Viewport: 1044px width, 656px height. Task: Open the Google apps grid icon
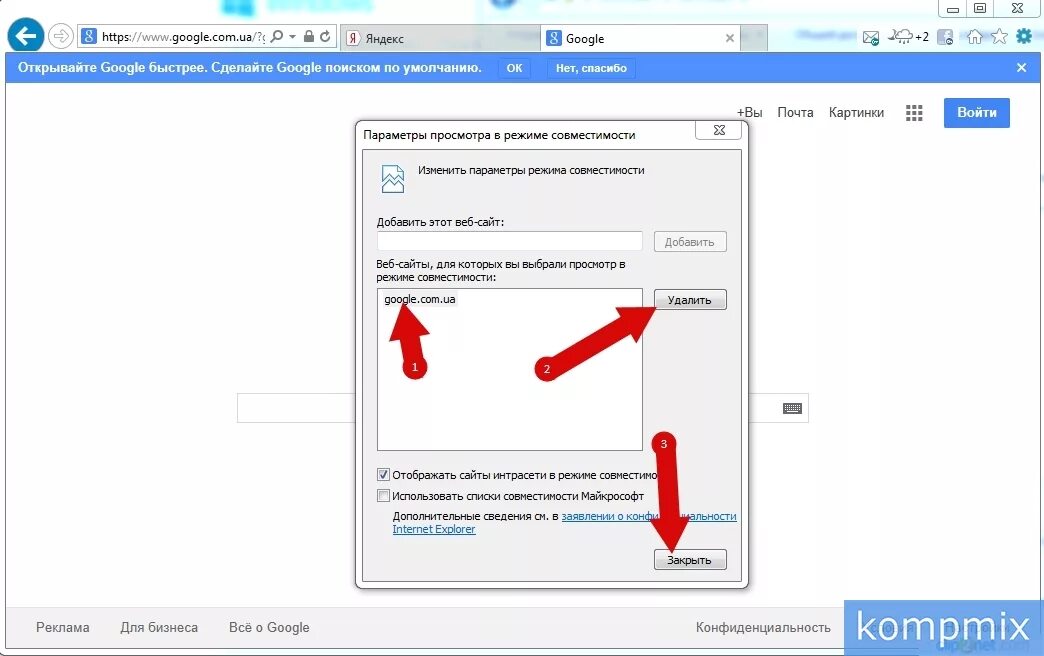coord(913,113)
